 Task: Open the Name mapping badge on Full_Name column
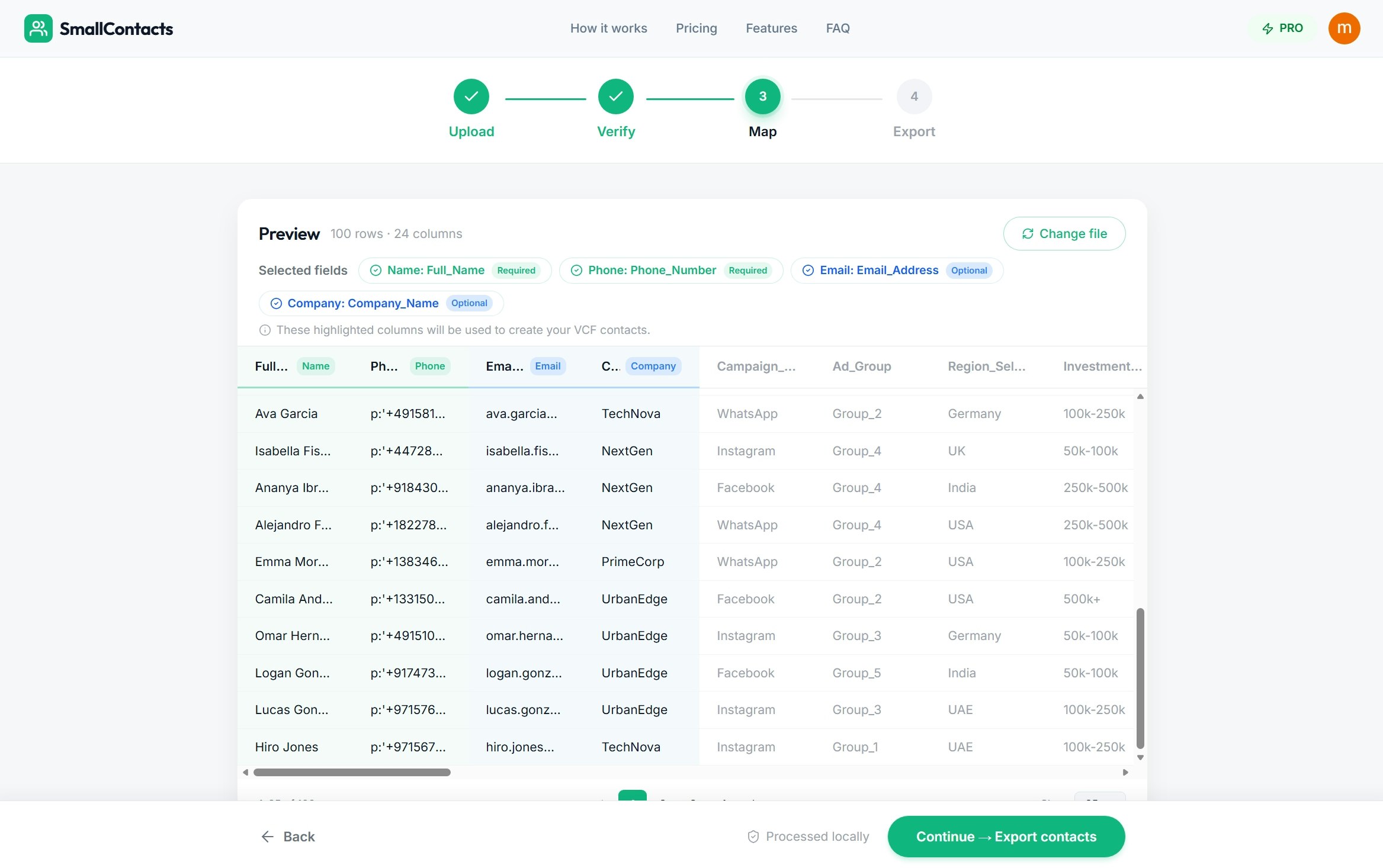point(316,366)
